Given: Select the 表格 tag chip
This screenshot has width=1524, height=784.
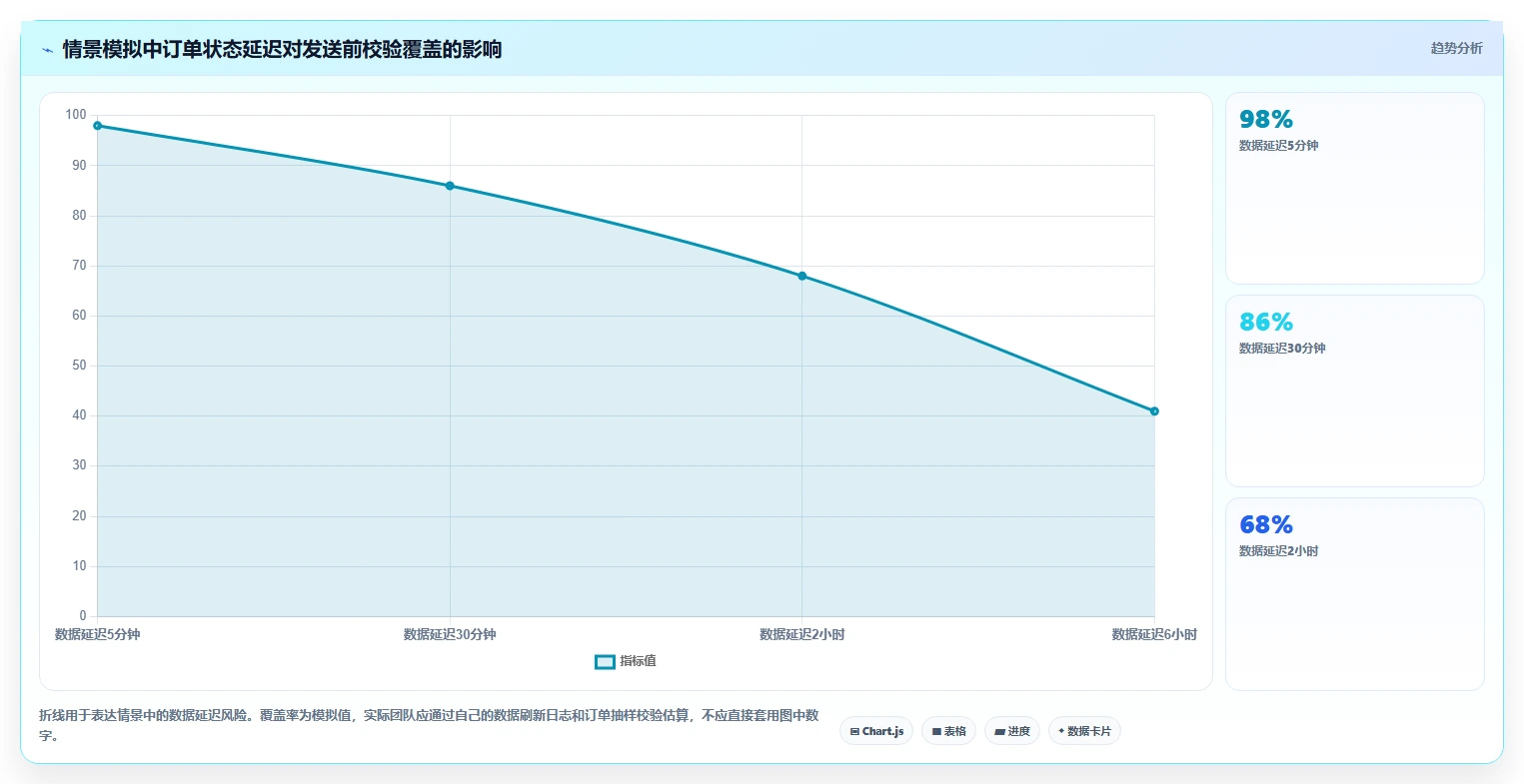Looking at the screenshot, I should click(948, 731).
